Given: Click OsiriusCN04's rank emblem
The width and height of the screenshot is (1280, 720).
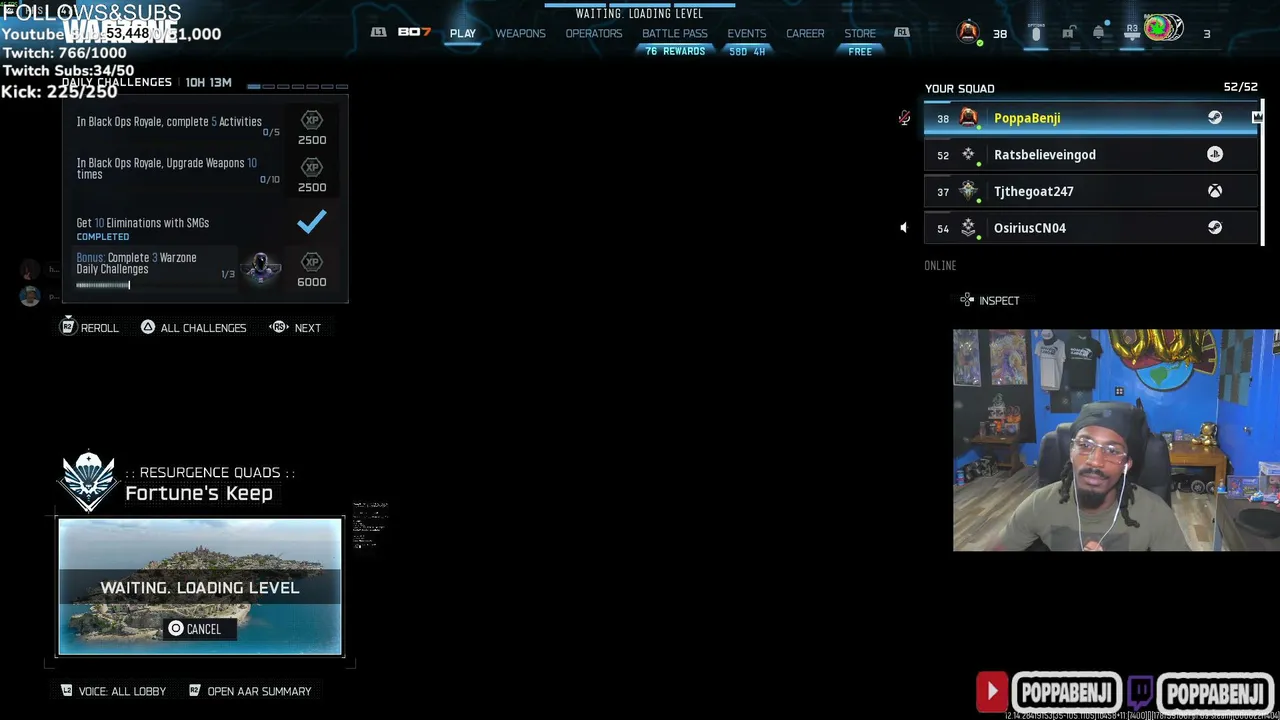Looking at the screenshot, I should click(x=968, y=228).
